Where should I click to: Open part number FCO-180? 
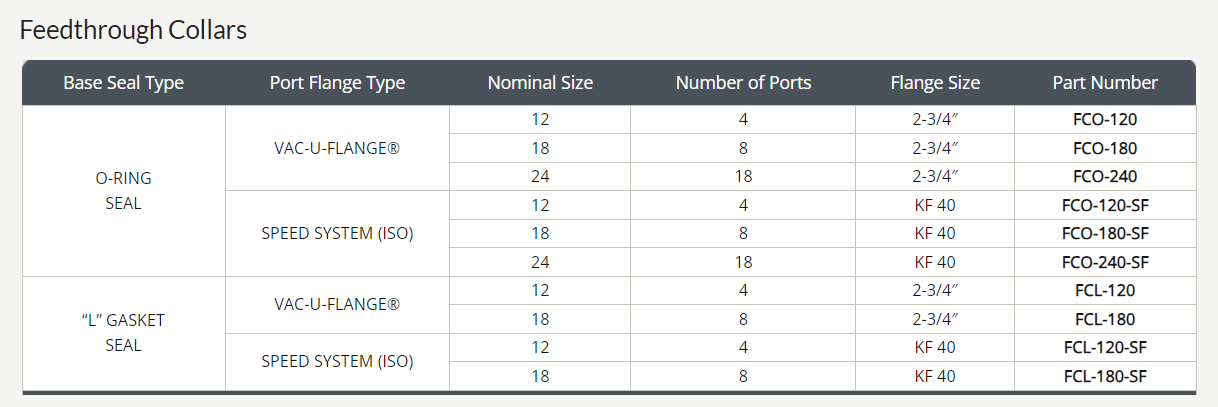(1105, 148)
